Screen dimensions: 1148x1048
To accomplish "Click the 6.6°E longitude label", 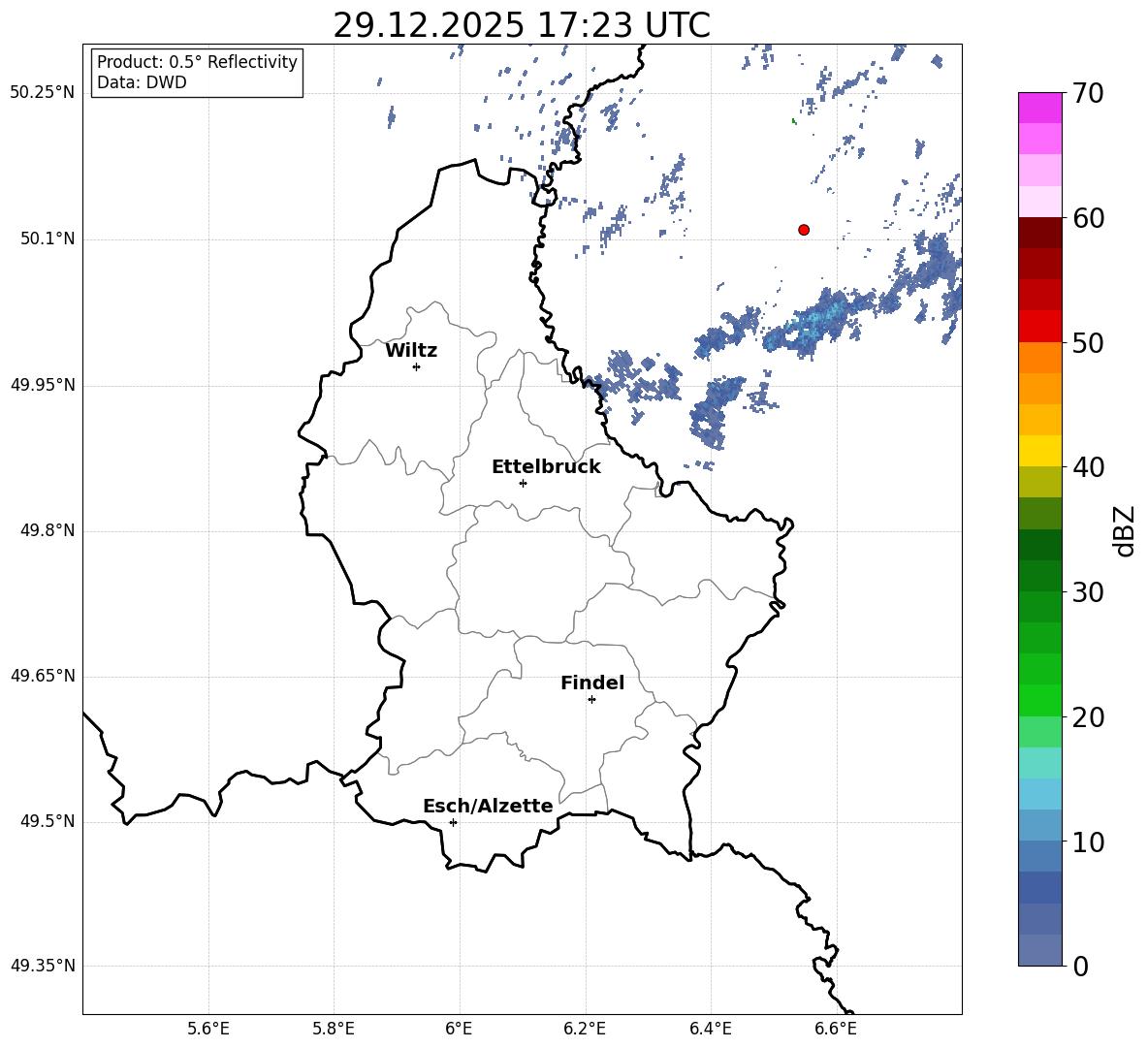I will [x=836, y=1029].
